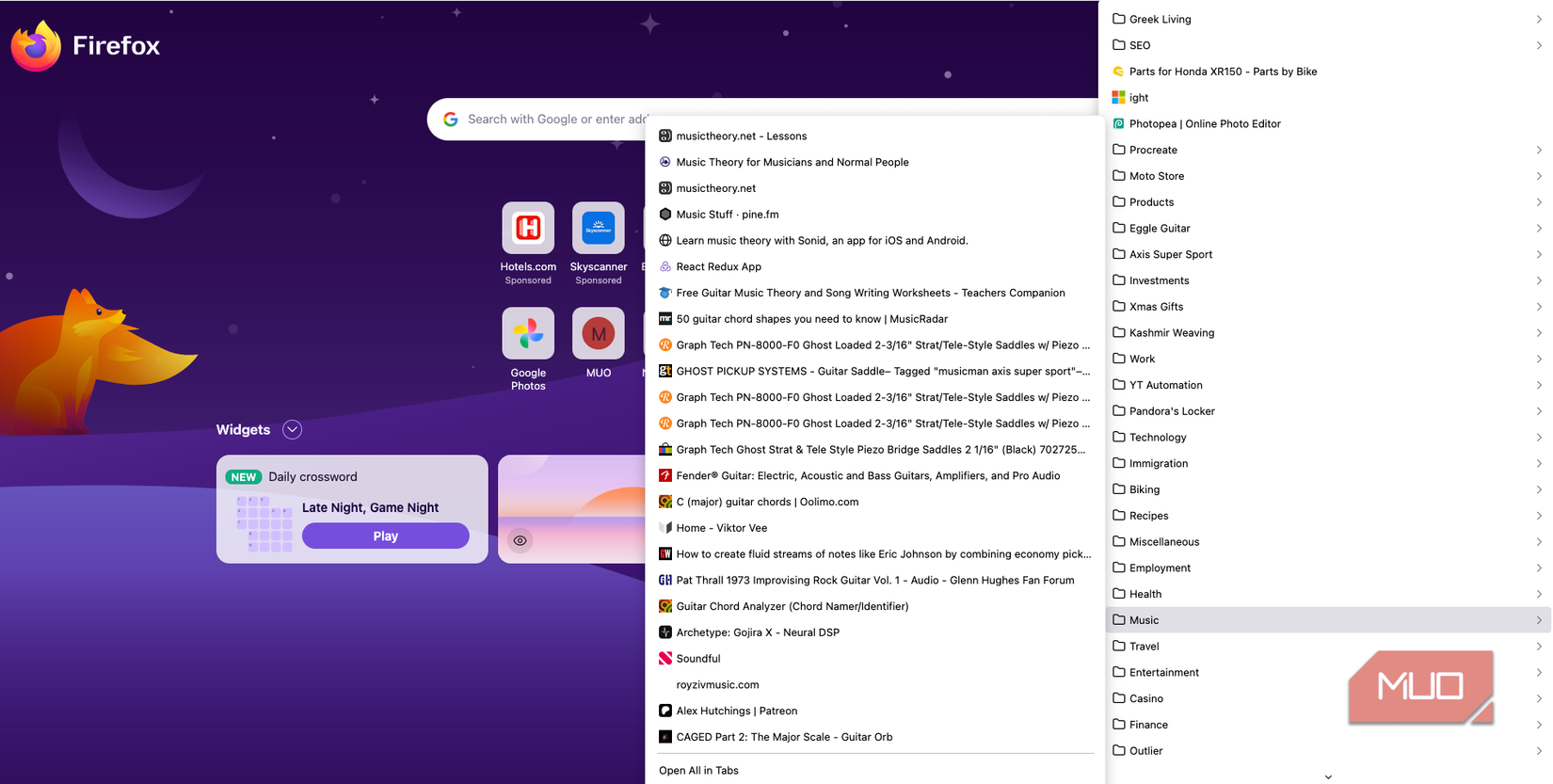Open the Kashmir Weaving folder
Screen dimensions: 1553x784
click(1328, 332)
